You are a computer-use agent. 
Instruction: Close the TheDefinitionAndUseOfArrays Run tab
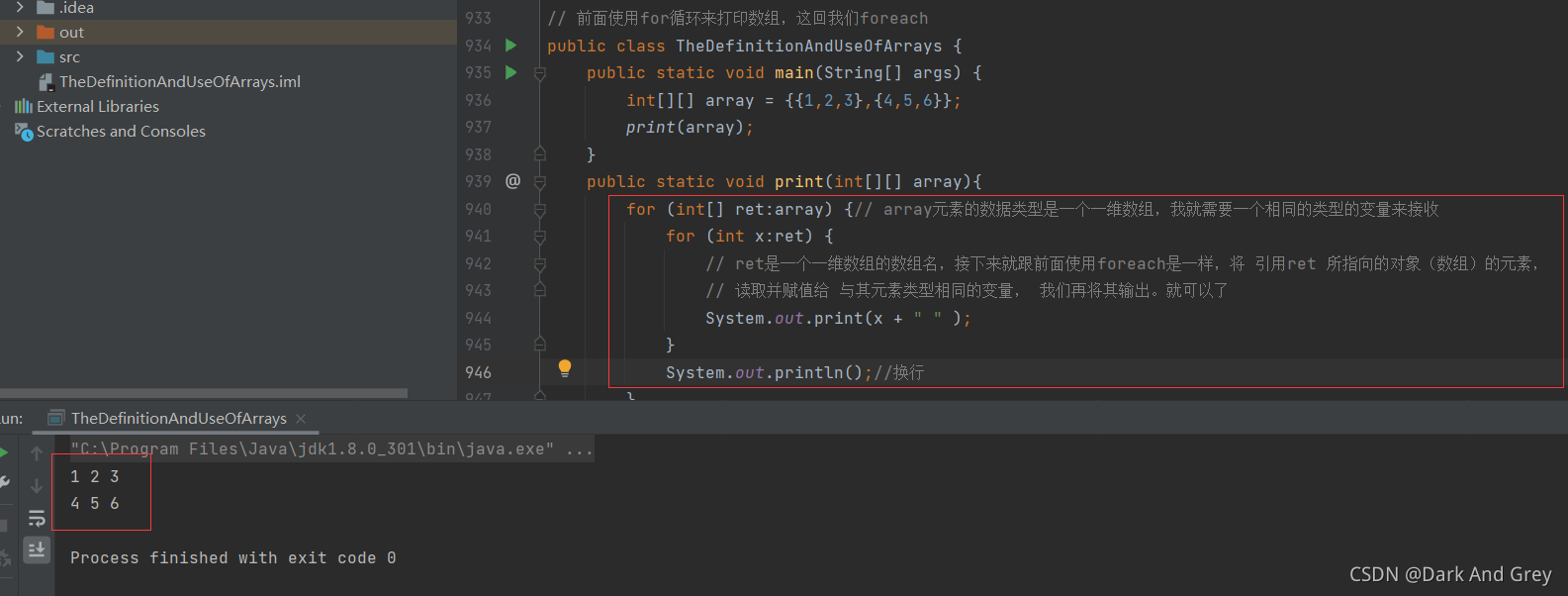301,419
